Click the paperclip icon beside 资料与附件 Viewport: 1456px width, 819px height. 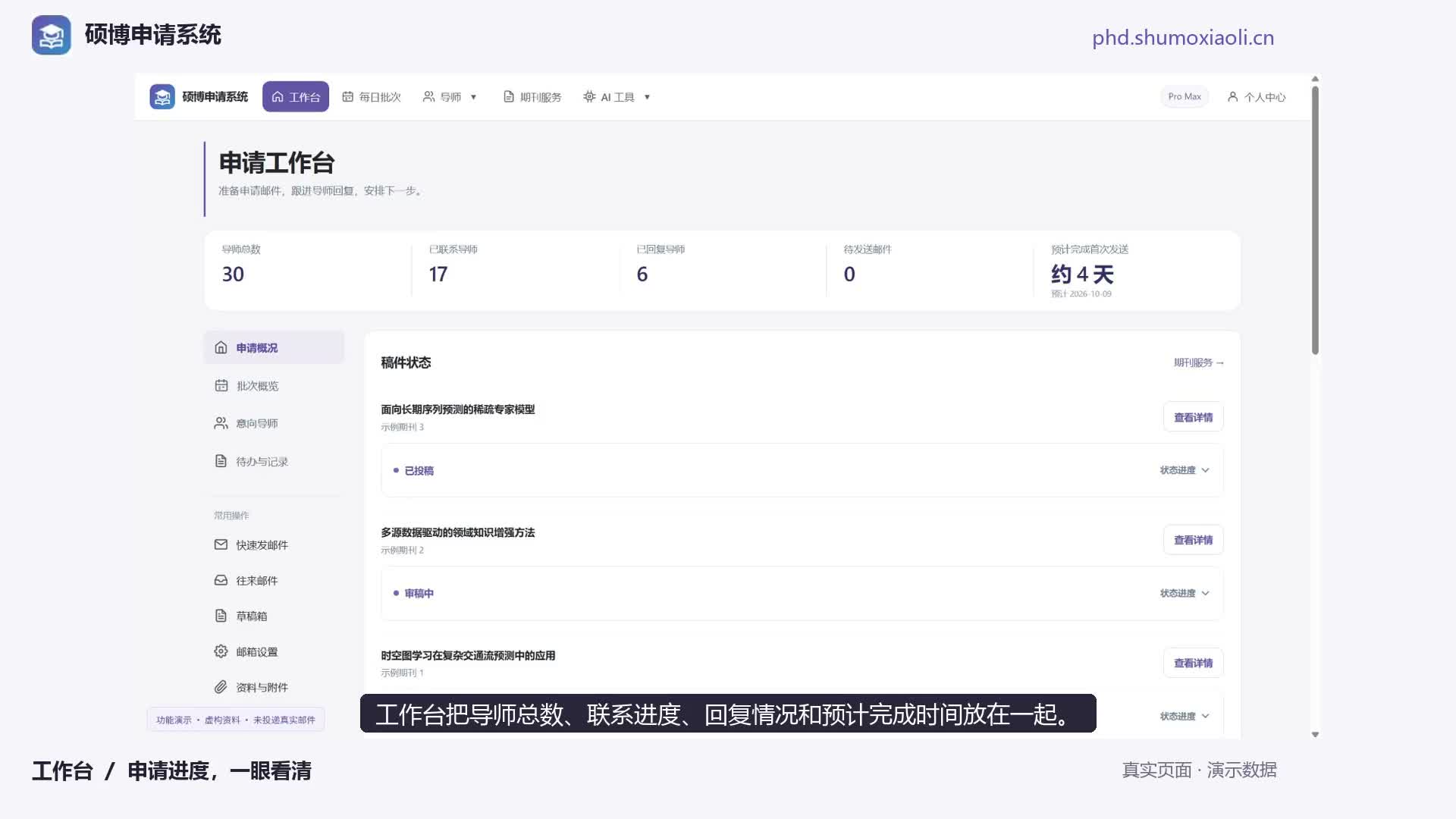(221, 687)
